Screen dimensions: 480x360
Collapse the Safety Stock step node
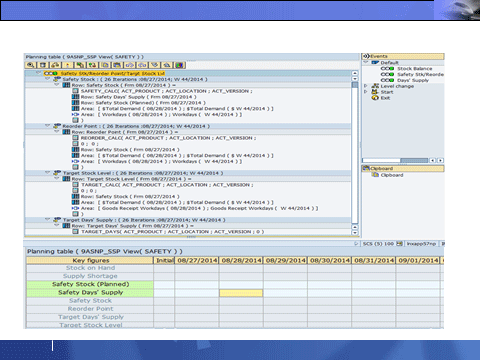[48, 79]
